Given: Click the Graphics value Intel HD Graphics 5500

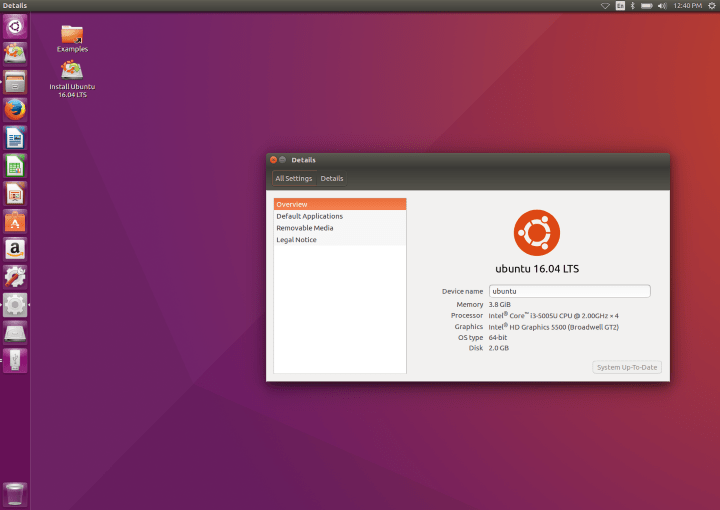Looking at the screenshot, I should click(x=553, y=327).
